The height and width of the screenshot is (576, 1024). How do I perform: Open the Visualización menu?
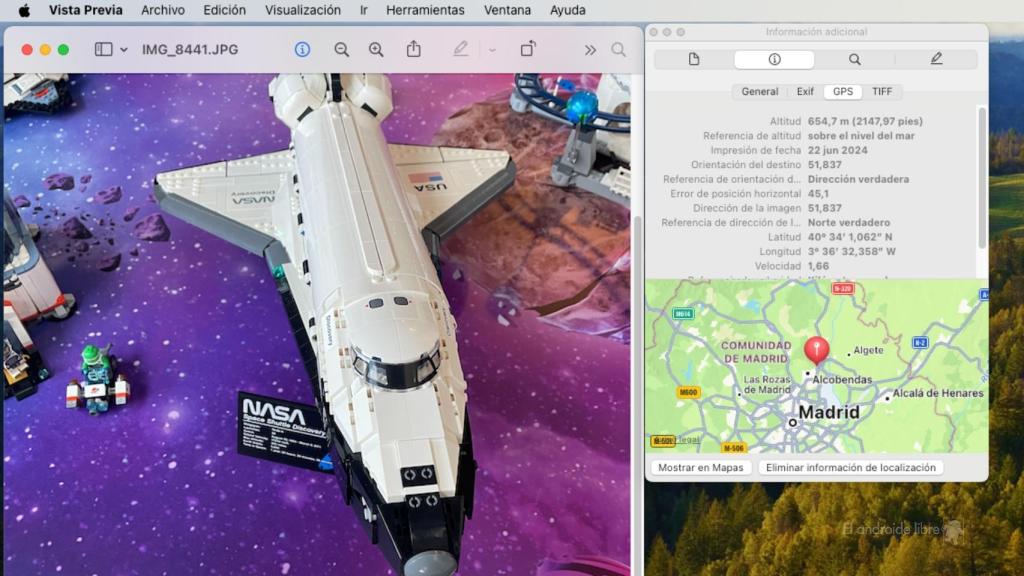point(305,10)
